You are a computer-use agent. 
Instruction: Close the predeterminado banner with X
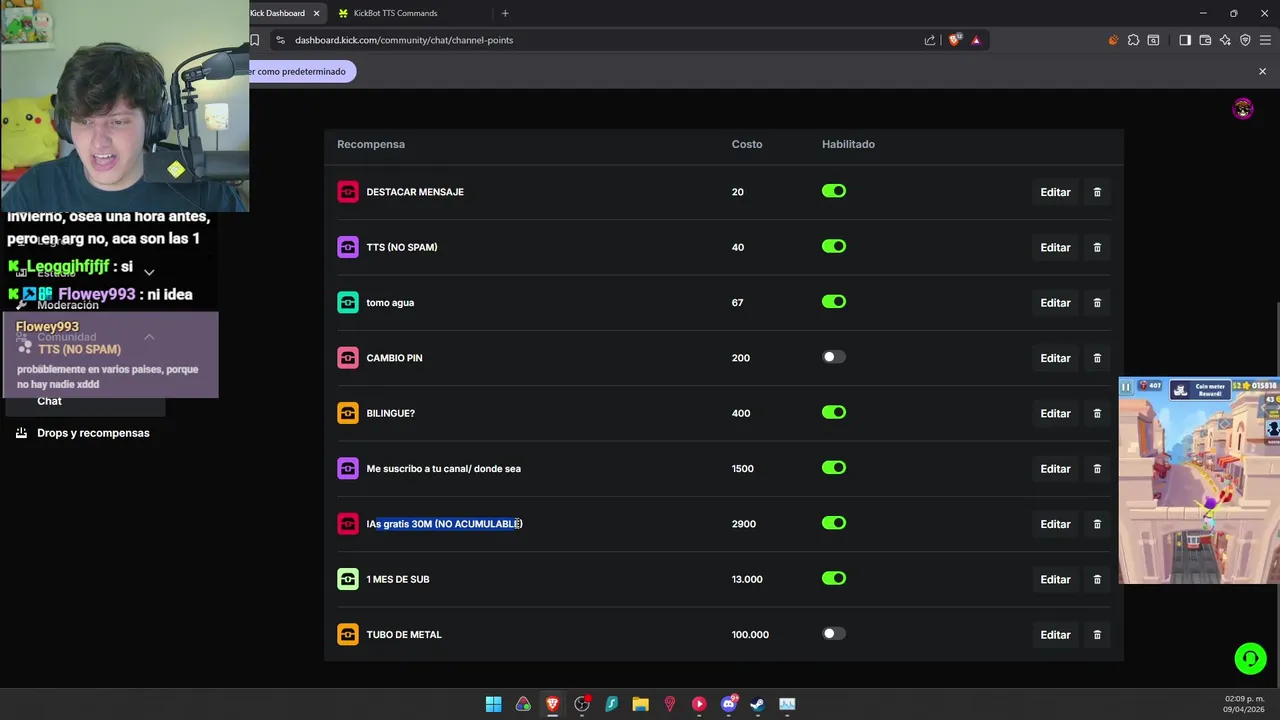tap(1262, 71)
